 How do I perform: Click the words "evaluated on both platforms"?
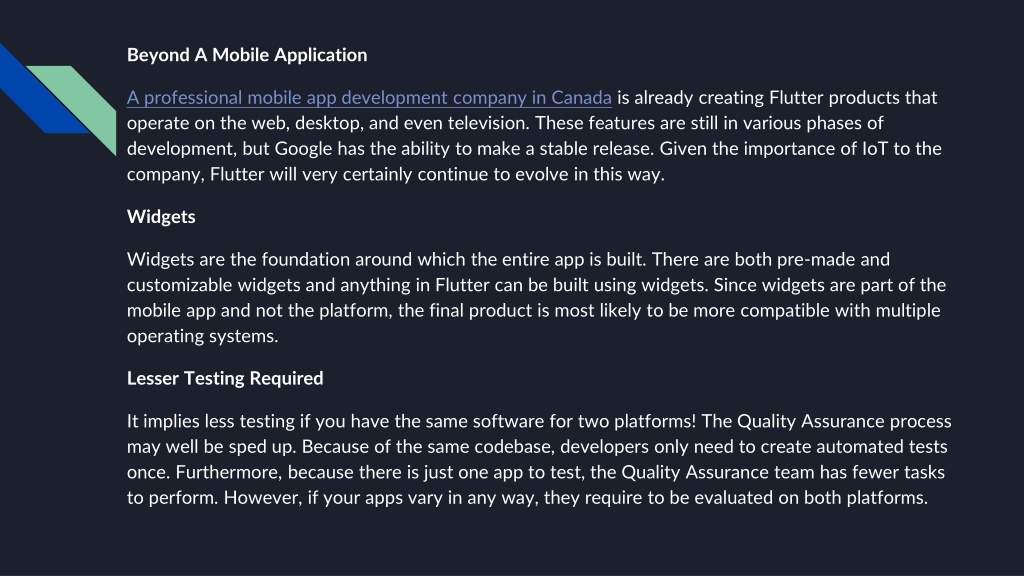[x=811, y=498]
